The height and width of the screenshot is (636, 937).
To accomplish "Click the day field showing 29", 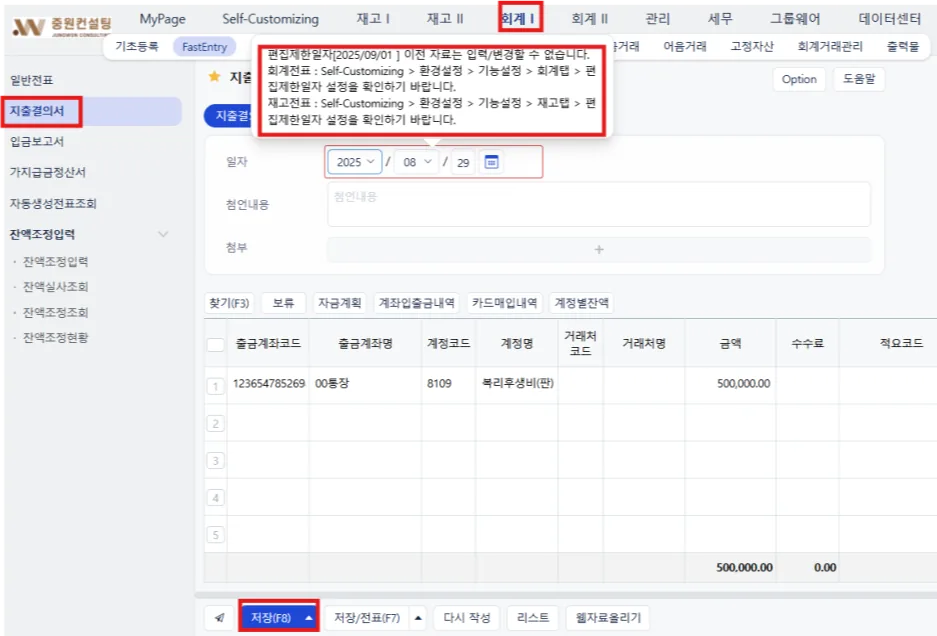I will pos(463,162).
